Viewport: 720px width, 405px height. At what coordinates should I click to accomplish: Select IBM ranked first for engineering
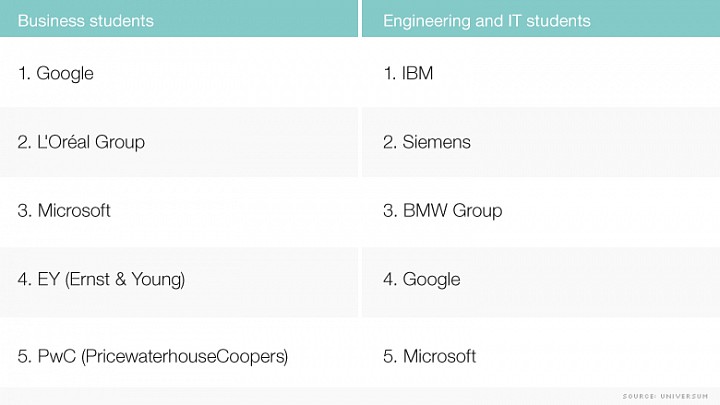click(417, 73)
